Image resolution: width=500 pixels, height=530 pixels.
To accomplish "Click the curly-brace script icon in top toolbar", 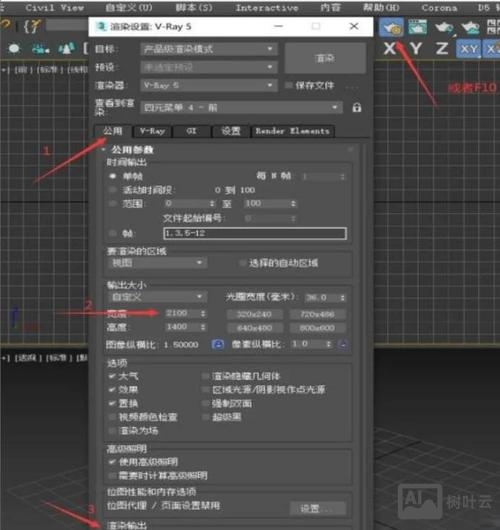I will coord(32,26).
